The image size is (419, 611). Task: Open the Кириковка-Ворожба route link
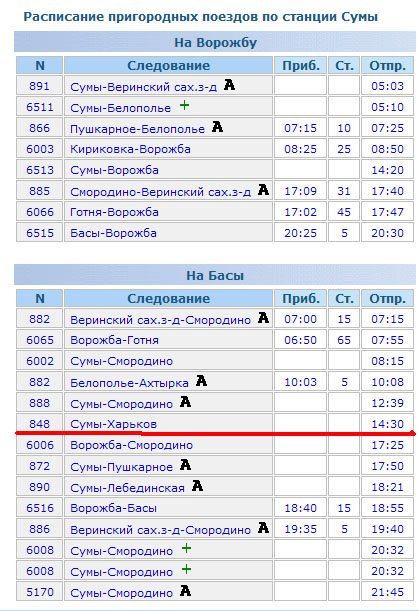point(130,149)
